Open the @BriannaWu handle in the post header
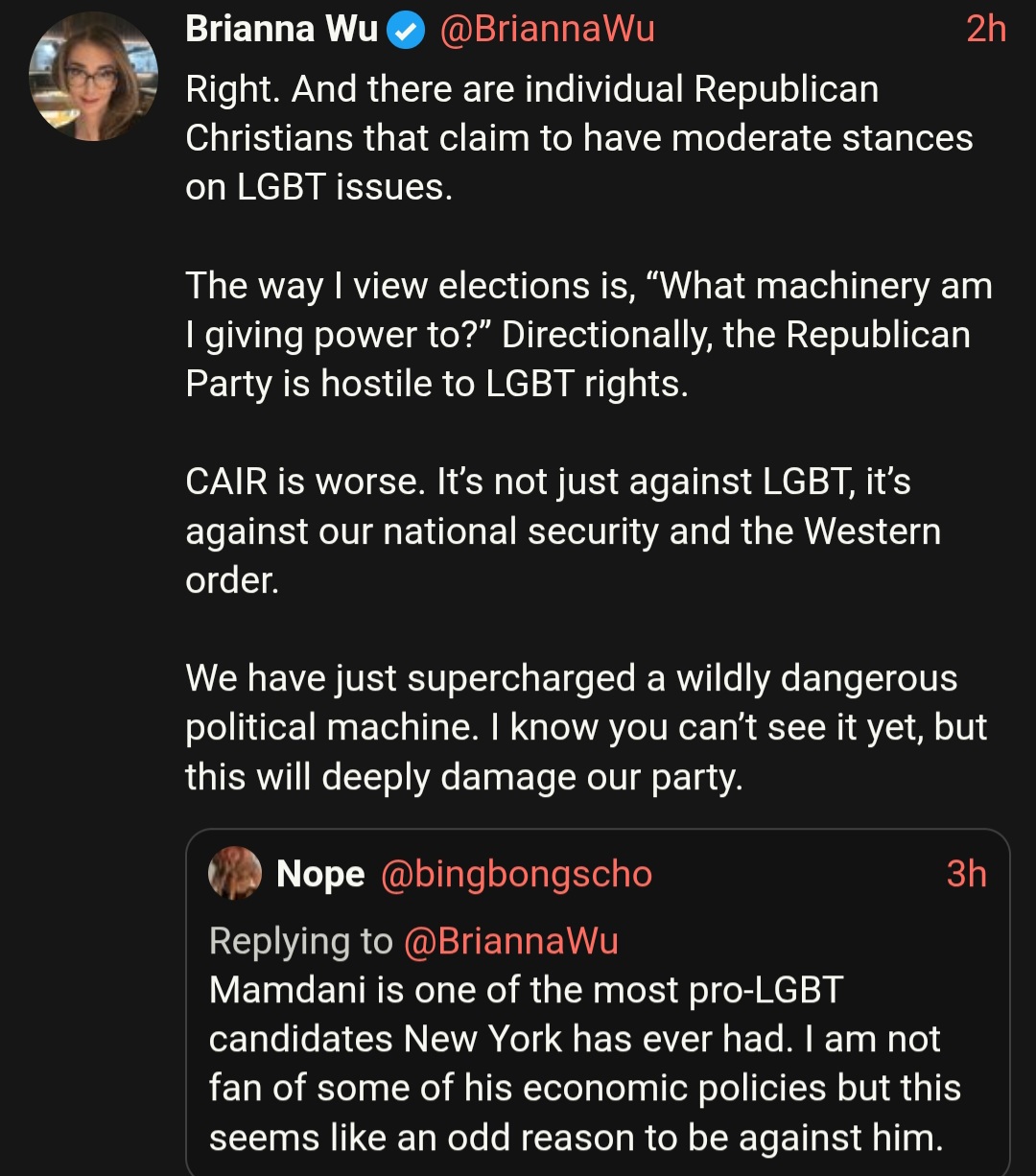The height and width of the screenshot is (1176, 1036). pos(547,30)
